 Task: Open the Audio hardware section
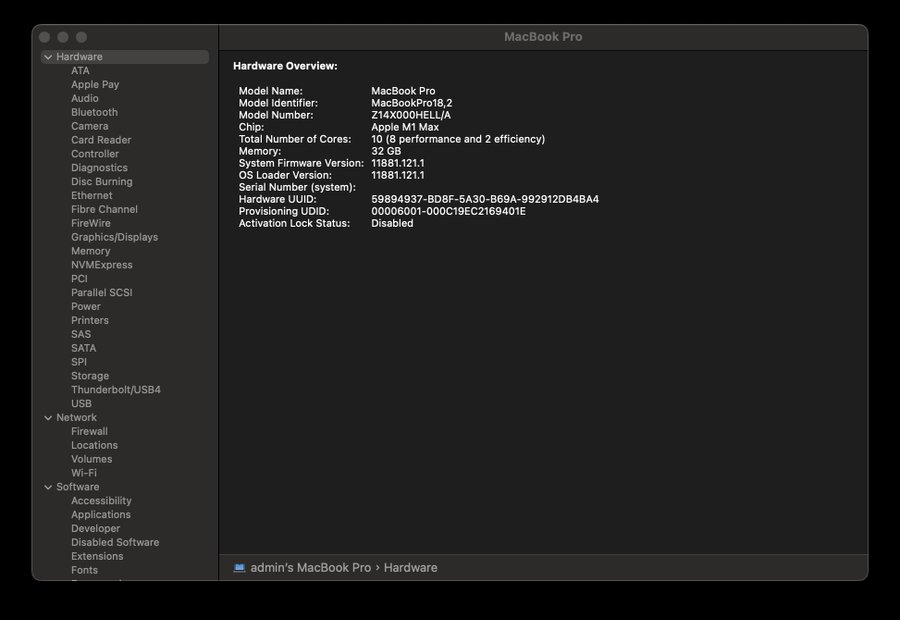coord(85,98)
